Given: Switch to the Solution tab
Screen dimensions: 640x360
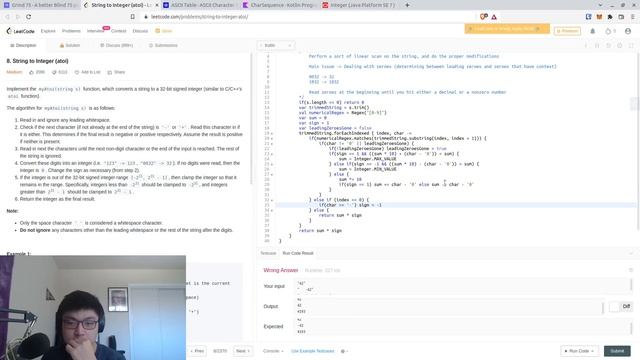Looking at the screenshot, I should [70, 45].
